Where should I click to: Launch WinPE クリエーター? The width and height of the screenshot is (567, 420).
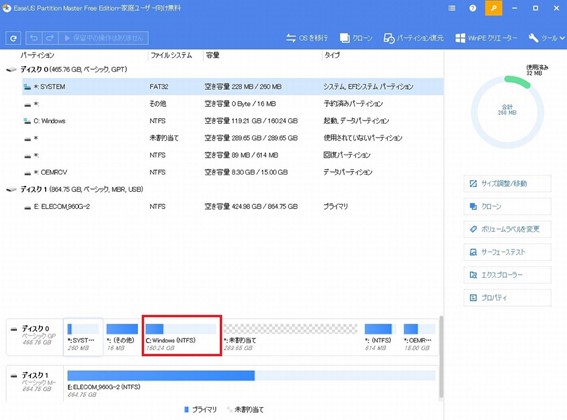[x=486, y=38]
